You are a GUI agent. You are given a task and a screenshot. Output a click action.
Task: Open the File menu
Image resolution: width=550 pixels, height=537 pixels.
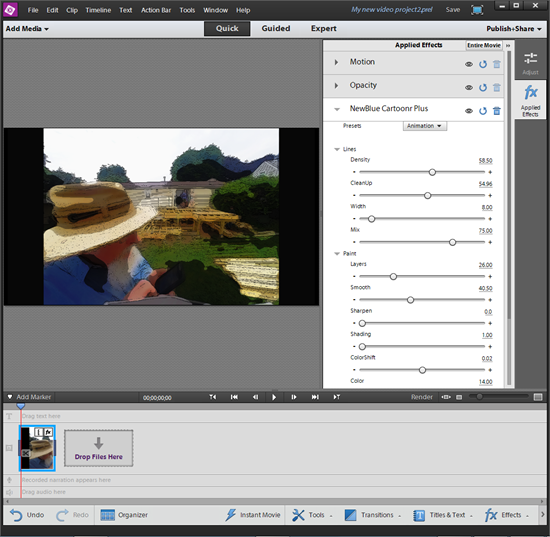33,10
